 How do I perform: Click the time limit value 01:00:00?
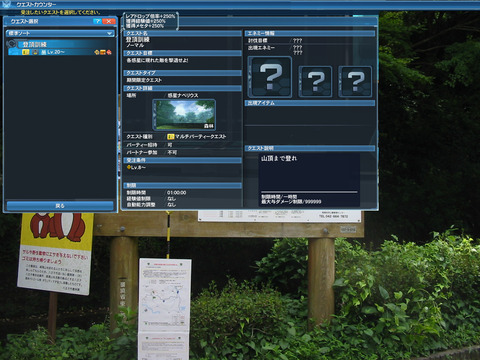pos(177,193)
